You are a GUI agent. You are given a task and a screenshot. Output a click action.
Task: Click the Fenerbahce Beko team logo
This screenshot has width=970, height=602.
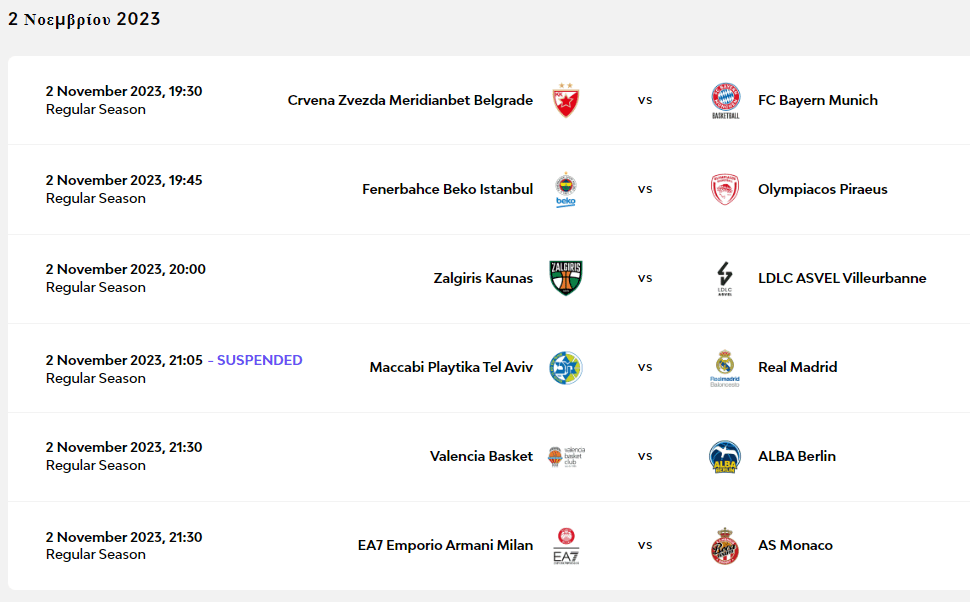[566, 189]
